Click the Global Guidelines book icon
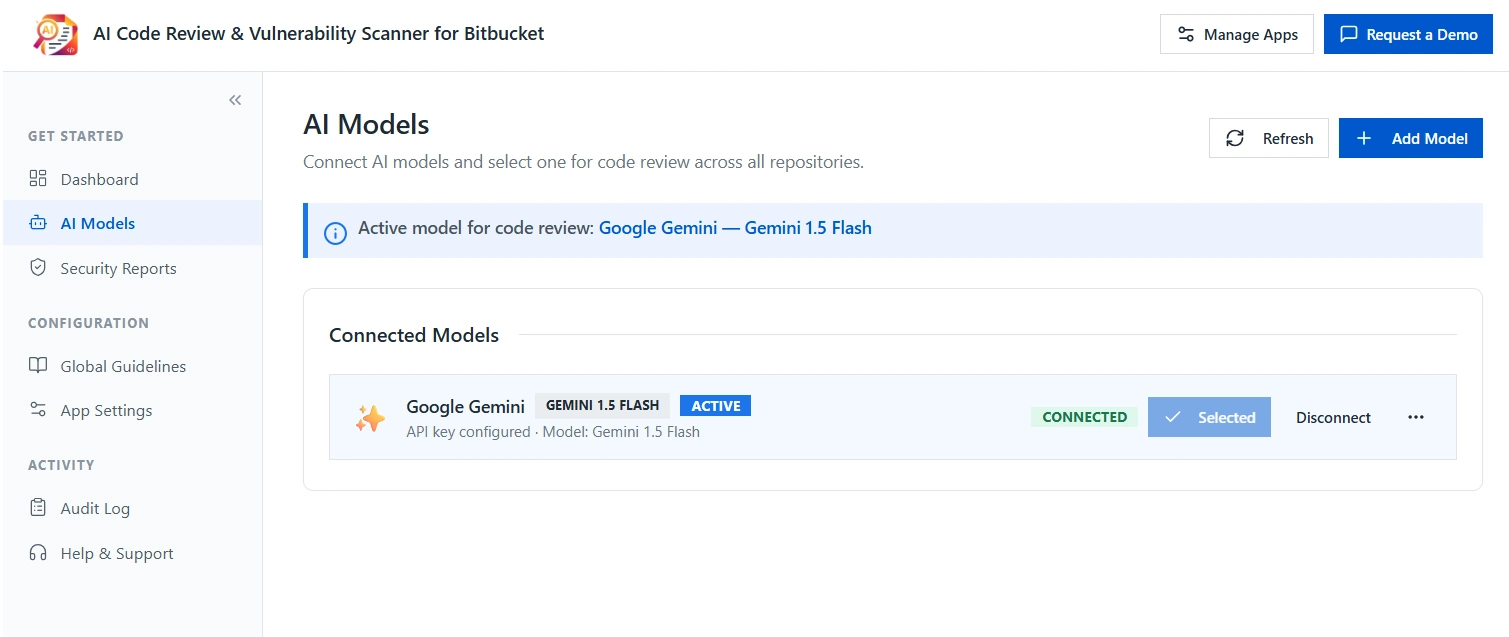The width and height of the screenshot is (1509, 637). point(38,365)
